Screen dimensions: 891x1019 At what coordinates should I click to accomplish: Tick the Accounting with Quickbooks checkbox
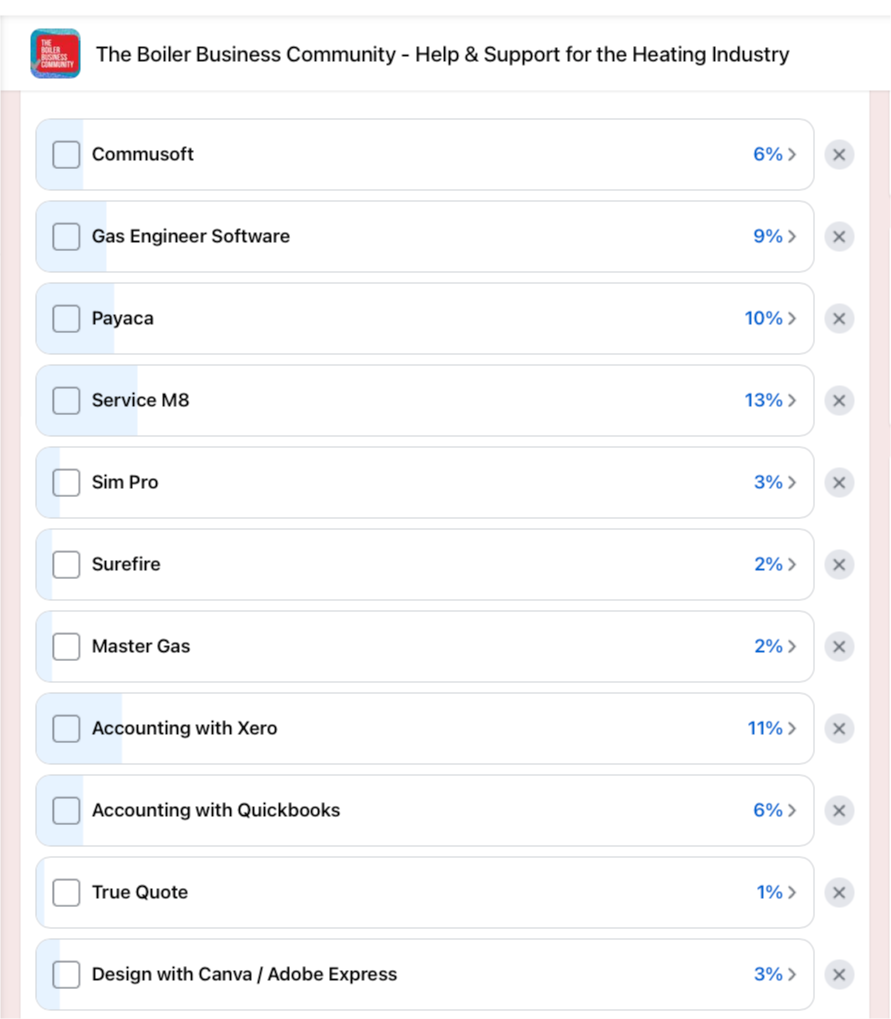[x=66, y=811]
